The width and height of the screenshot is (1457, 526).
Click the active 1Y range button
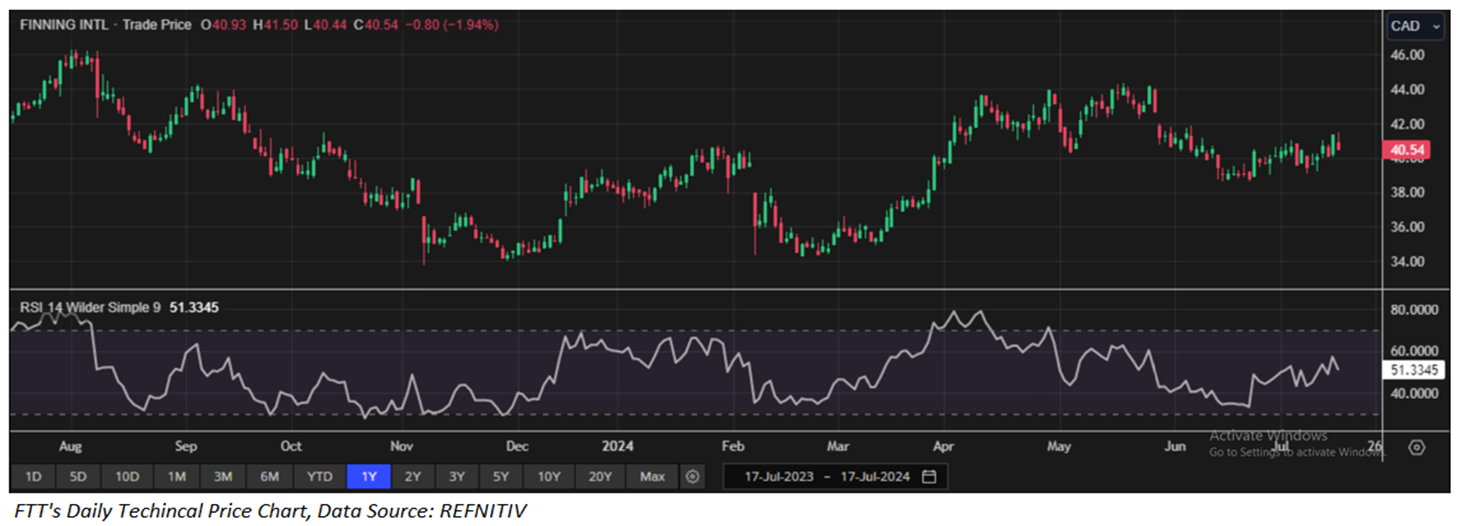click(367, 477)
